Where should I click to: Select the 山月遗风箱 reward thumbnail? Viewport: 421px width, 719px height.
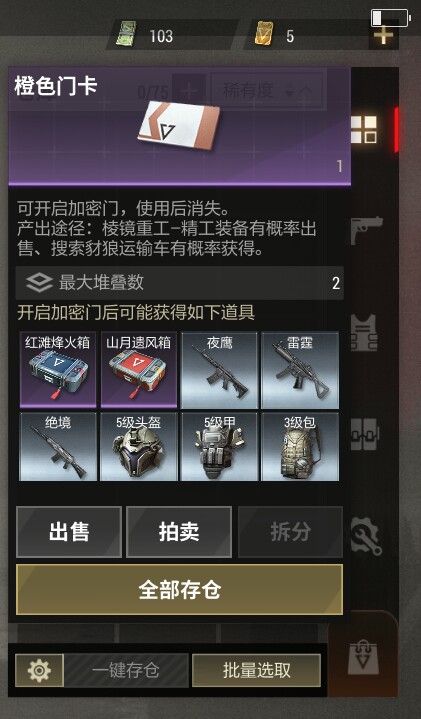tap(138, 370)
